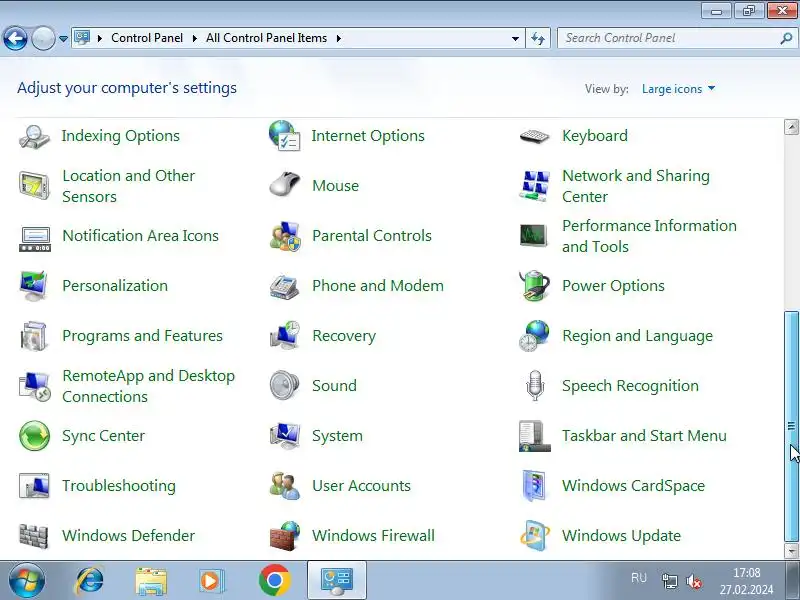Click All Control Panel Items breadcrumb
Viewport: 800px width, 600px height.
pos(266,38)
